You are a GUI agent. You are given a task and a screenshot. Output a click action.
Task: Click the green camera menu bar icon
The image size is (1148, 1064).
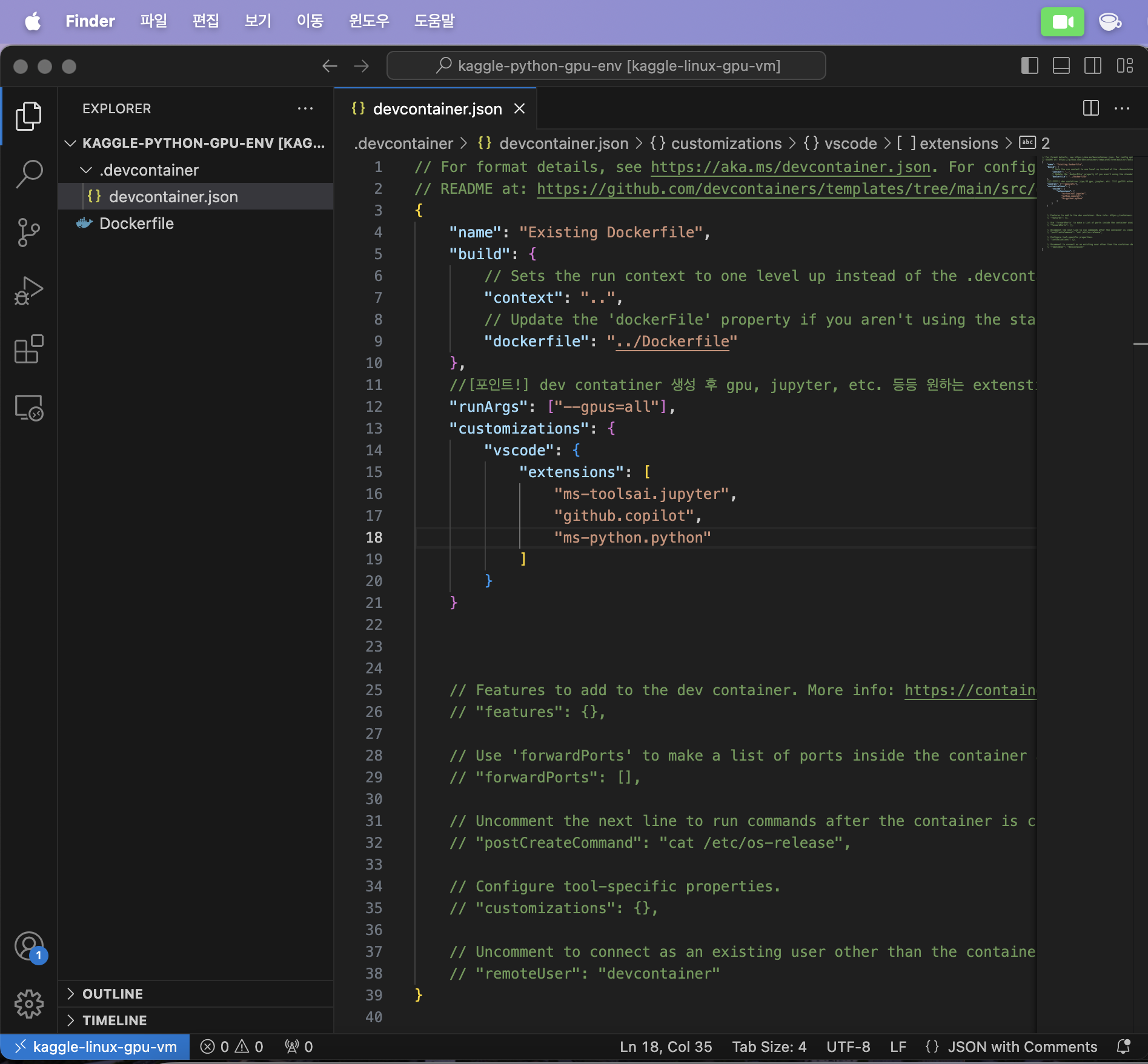(x=1063, y=22)
